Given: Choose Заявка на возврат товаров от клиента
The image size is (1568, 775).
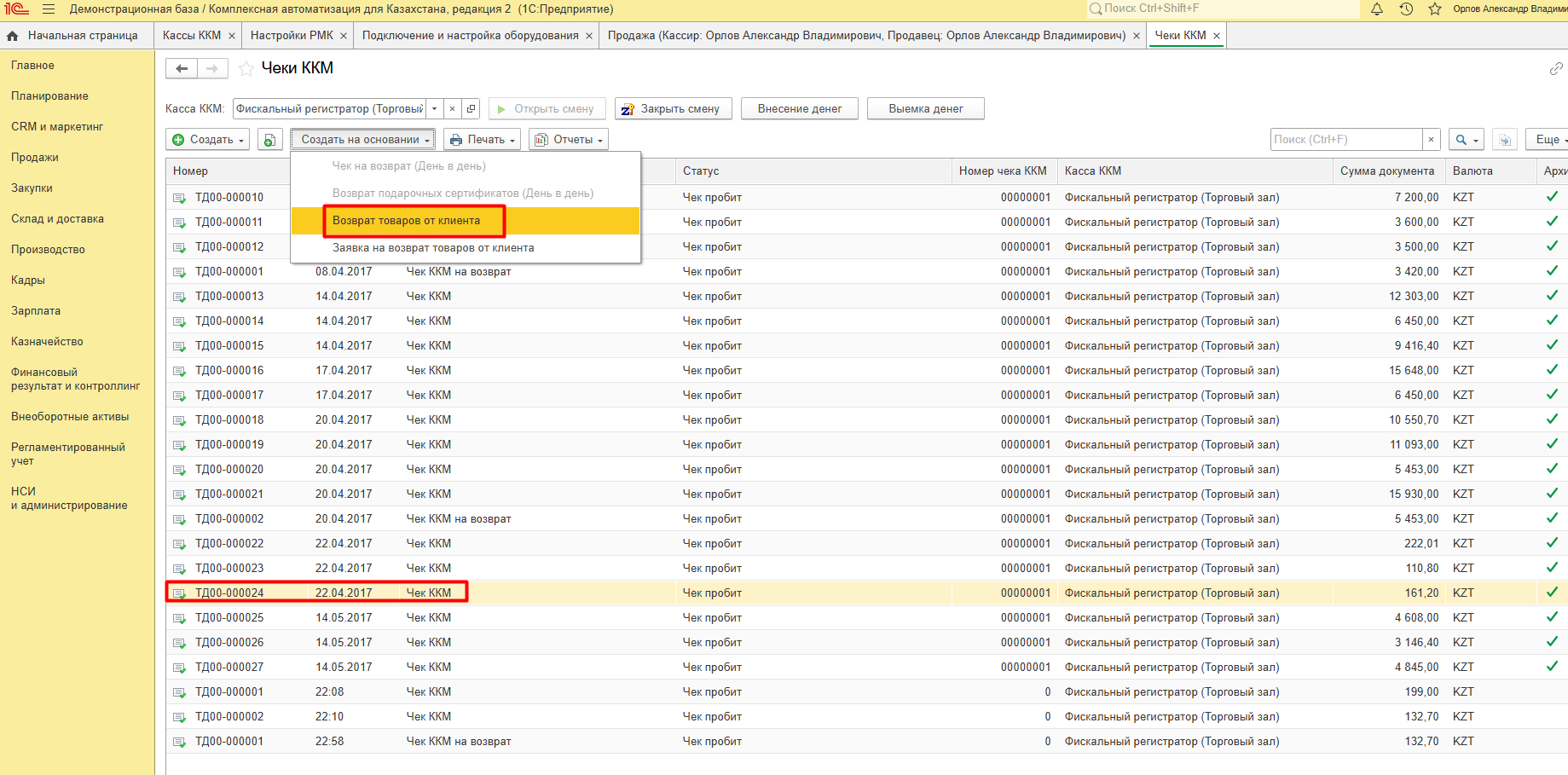Looking at the screenshot, I should coord(433,248).
